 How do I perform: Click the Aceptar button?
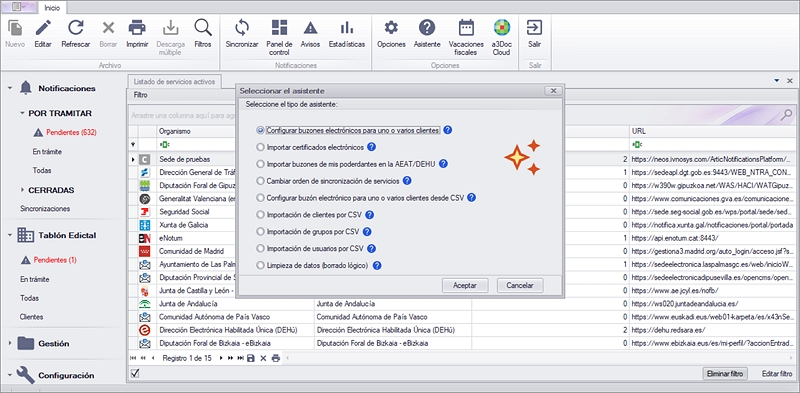[465, 285]
